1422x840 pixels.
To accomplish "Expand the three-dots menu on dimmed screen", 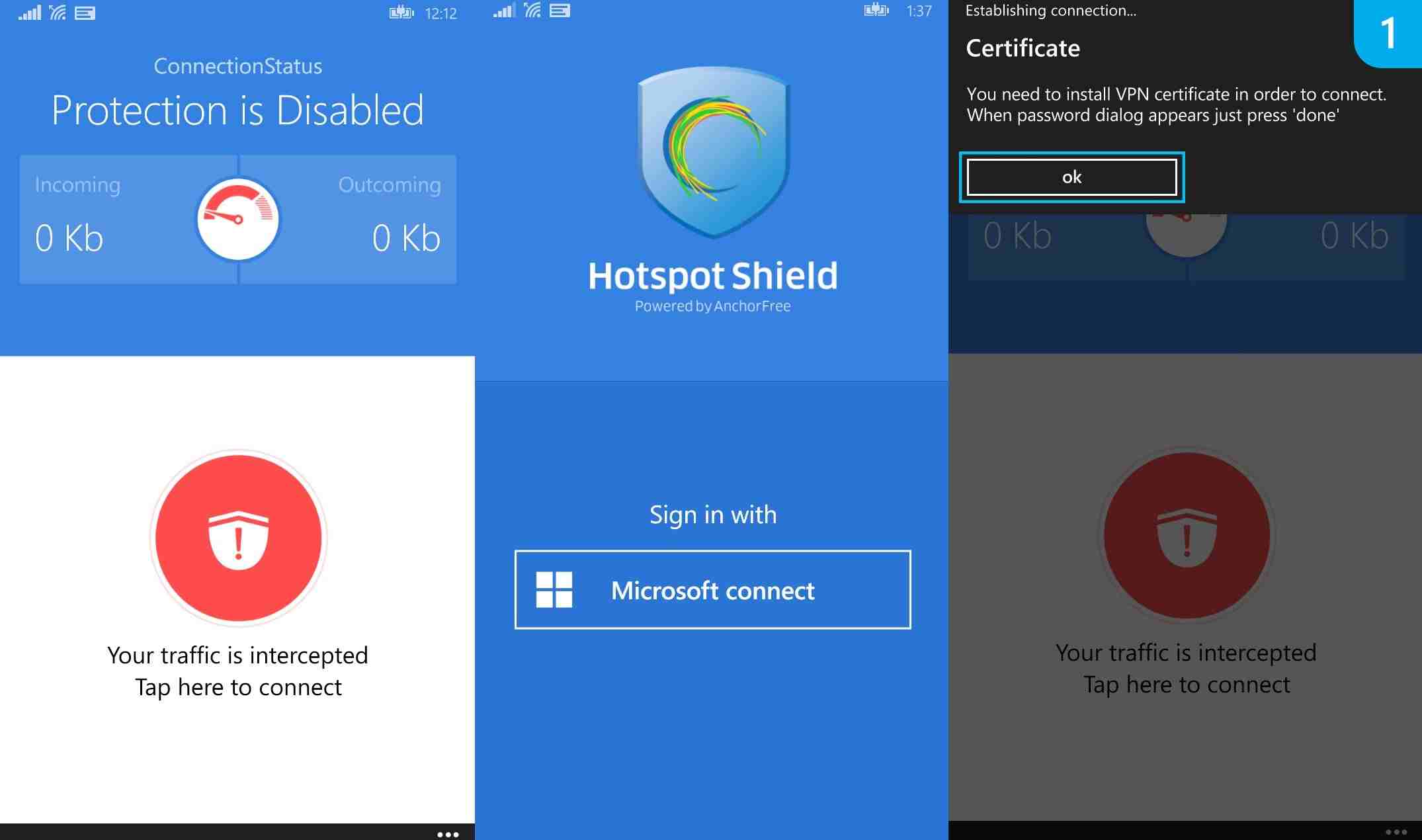I will point(1396,831).
